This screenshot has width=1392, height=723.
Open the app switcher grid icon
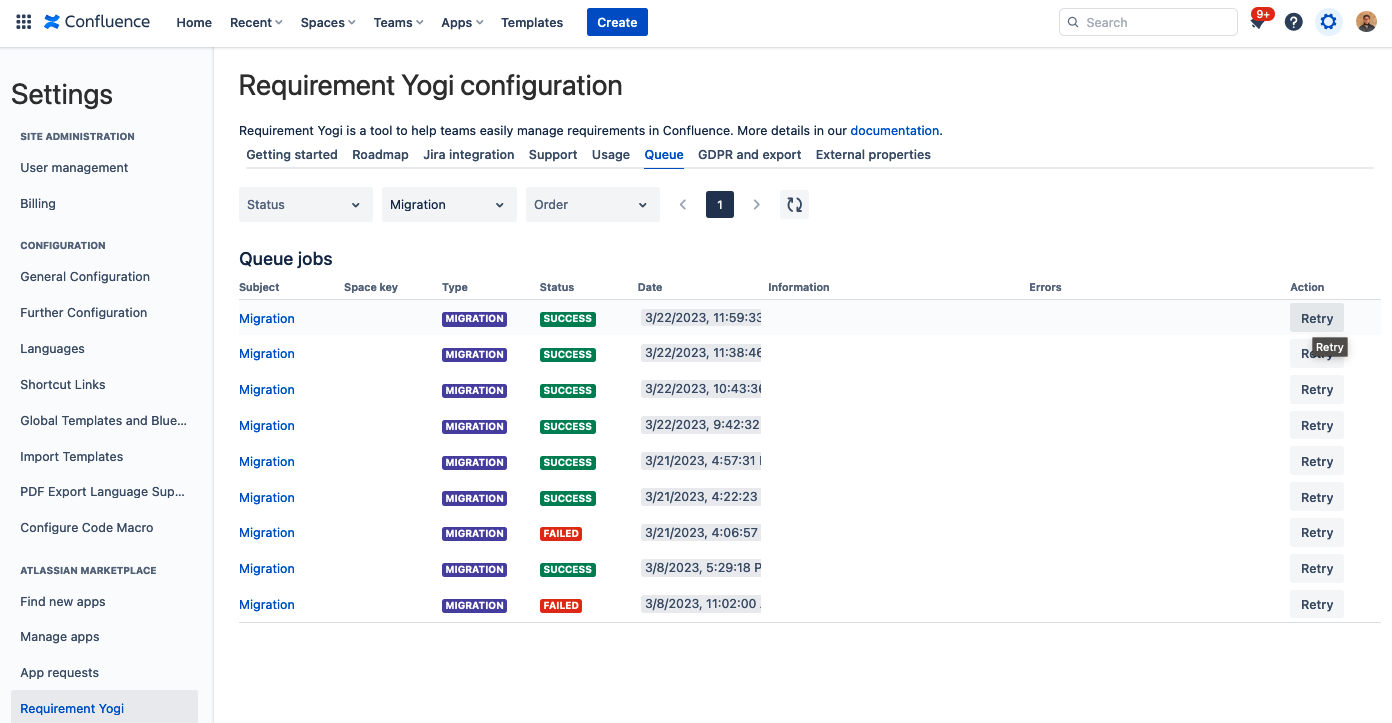click(x=24, y=22)
